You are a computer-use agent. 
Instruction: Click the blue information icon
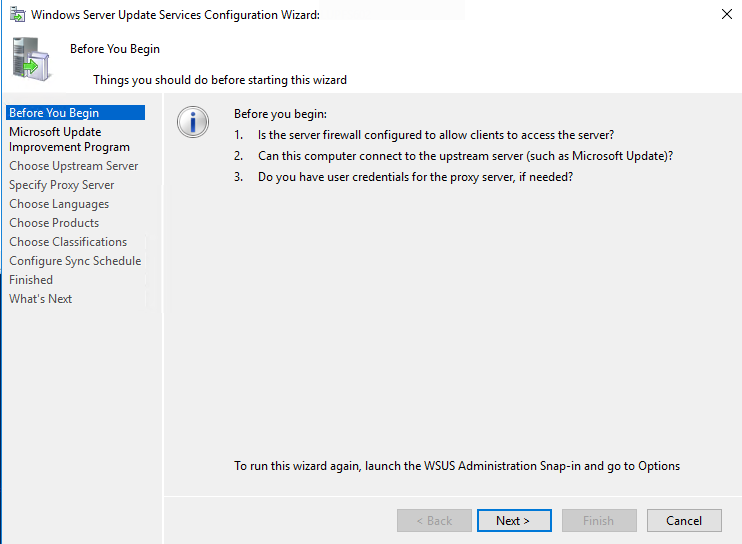click(x=193, y=122)
